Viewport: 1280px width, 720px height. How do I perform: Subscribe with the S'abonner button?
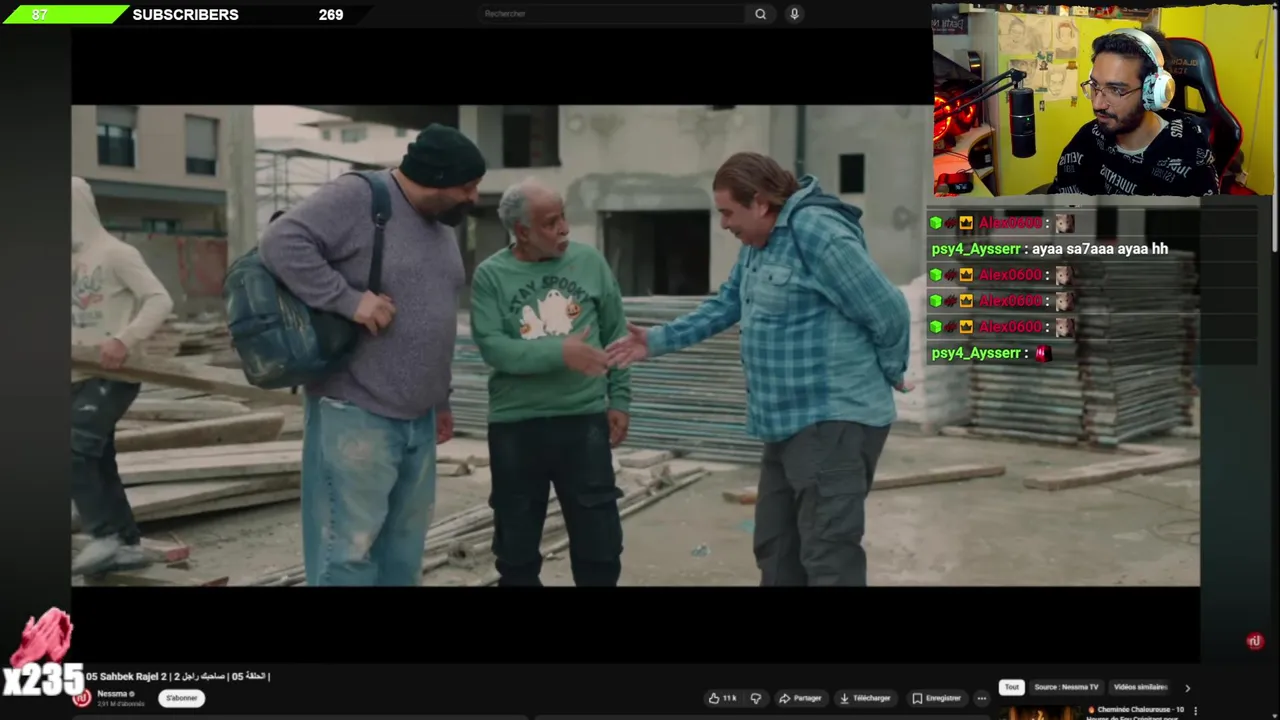click(181, 698)
